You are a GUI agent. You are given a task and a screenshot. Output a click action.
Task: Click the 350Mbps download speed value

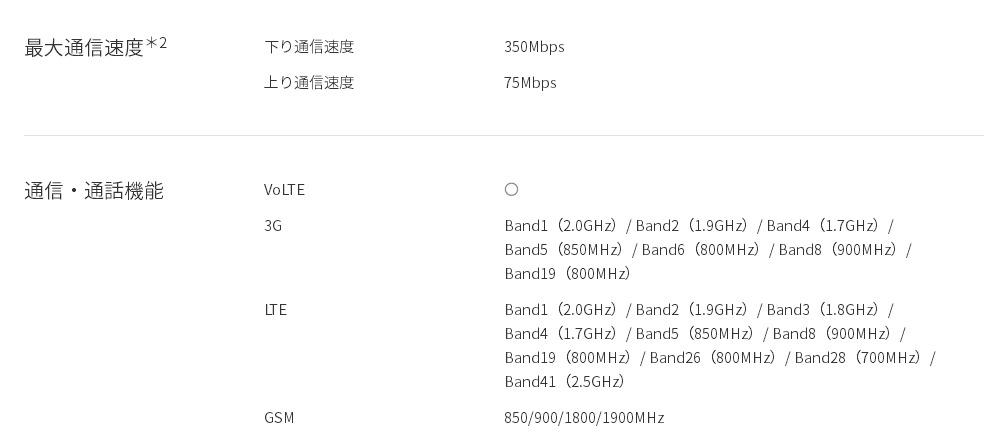[534, 47]
